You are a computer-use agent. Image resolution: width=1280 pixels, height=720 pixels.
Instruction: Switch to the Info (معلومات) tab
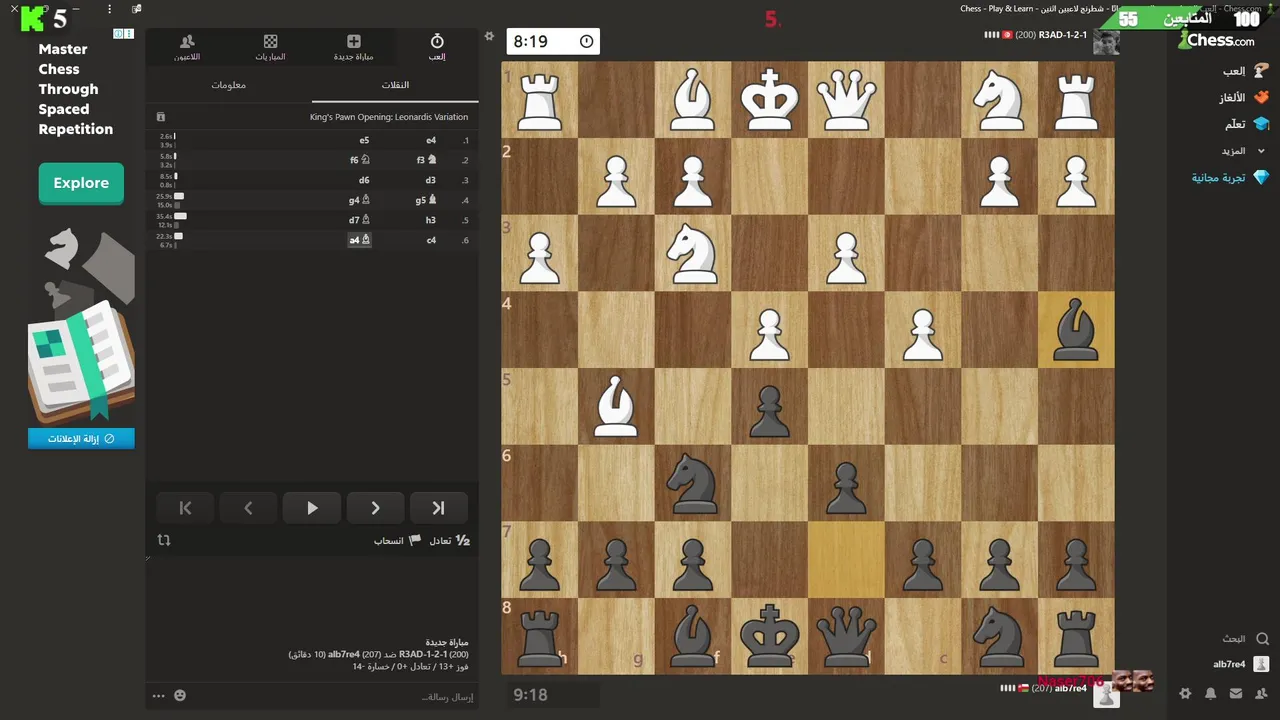click(228, 85)
